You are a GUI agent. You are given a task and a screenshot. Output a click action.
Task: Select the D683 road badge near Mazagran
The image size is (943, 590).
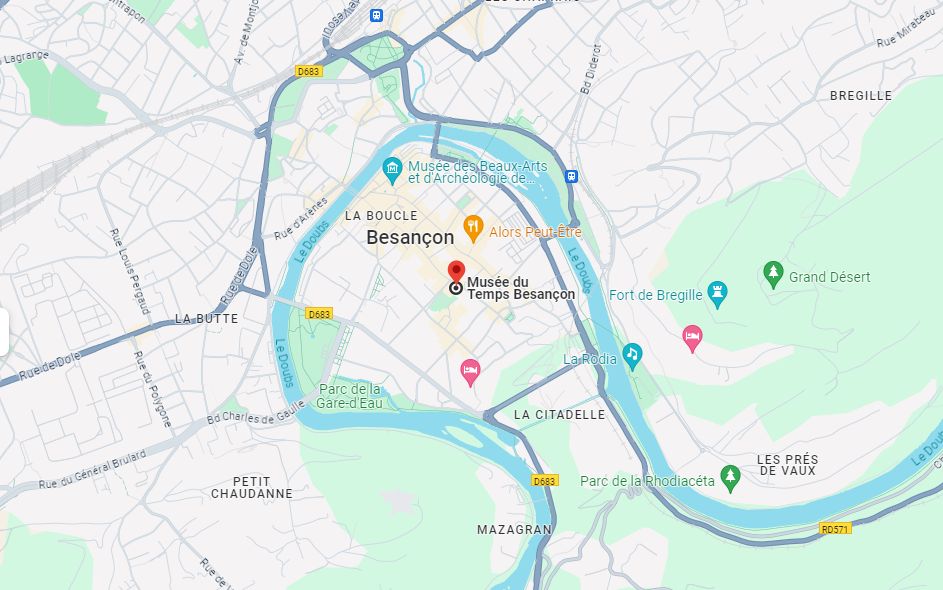click(x=545, y=481)
